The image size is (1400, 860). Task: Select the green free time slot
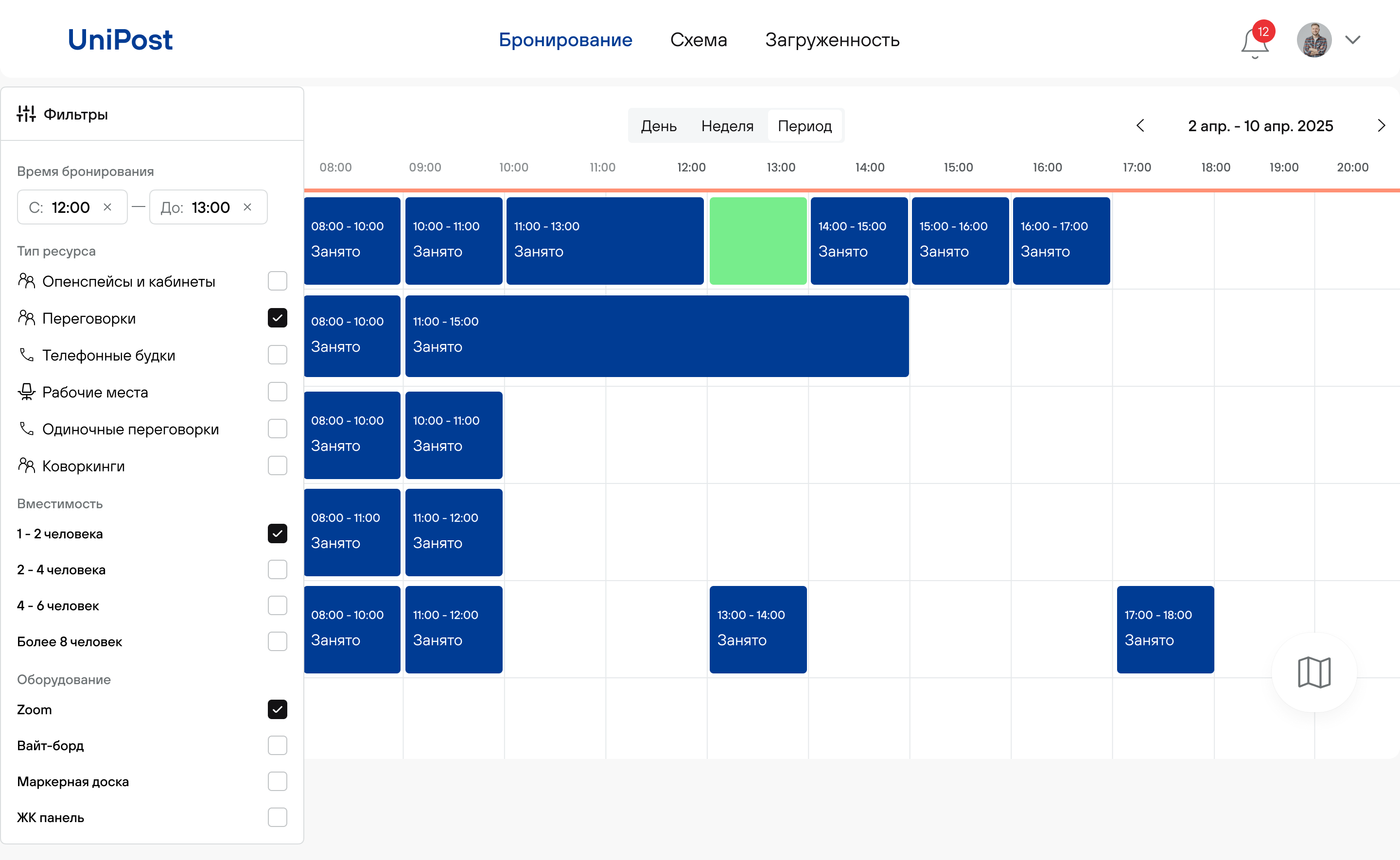[758, 241]
